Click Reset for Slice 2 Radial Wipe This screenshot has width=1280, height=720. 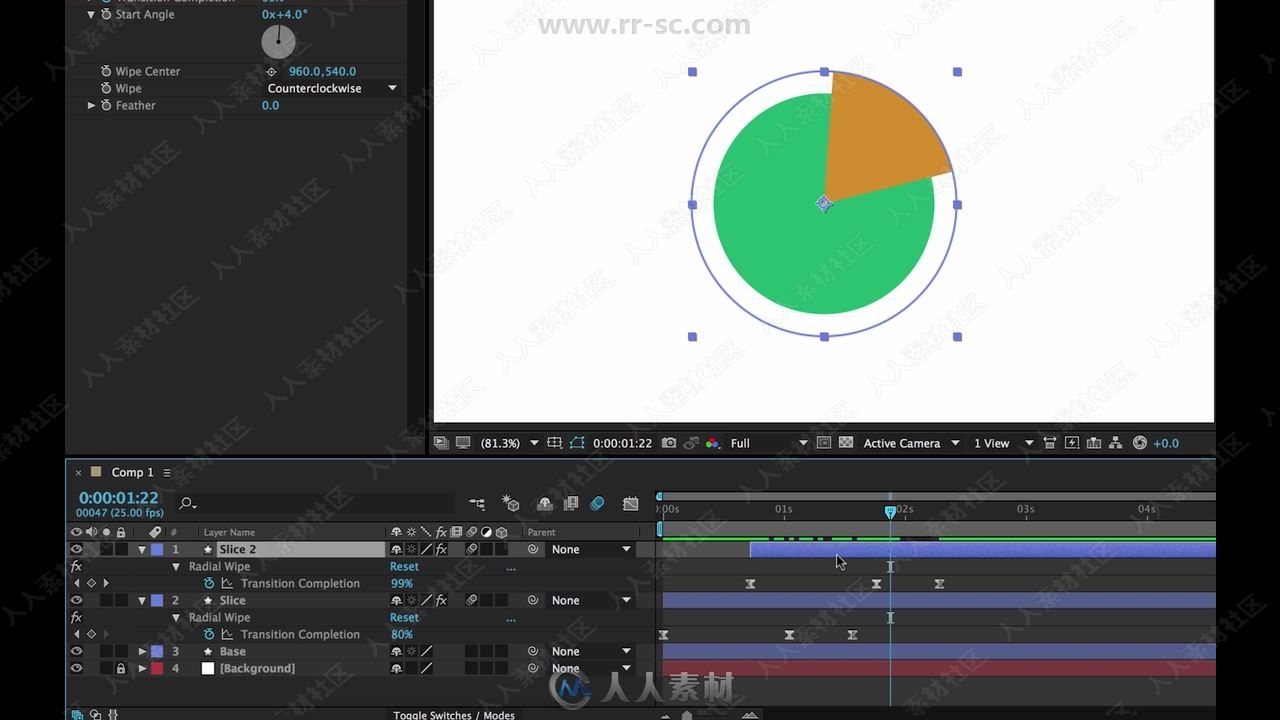pyautogui.click(x=404, y=566)
